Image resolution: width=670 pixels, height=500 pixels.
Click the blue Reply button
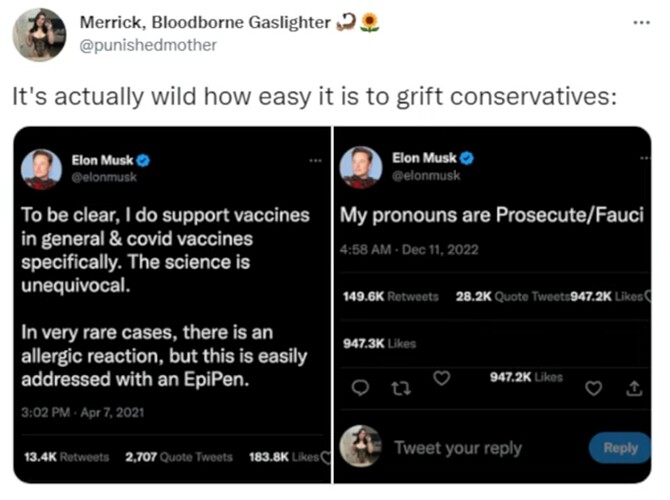(x=620, y=448)
